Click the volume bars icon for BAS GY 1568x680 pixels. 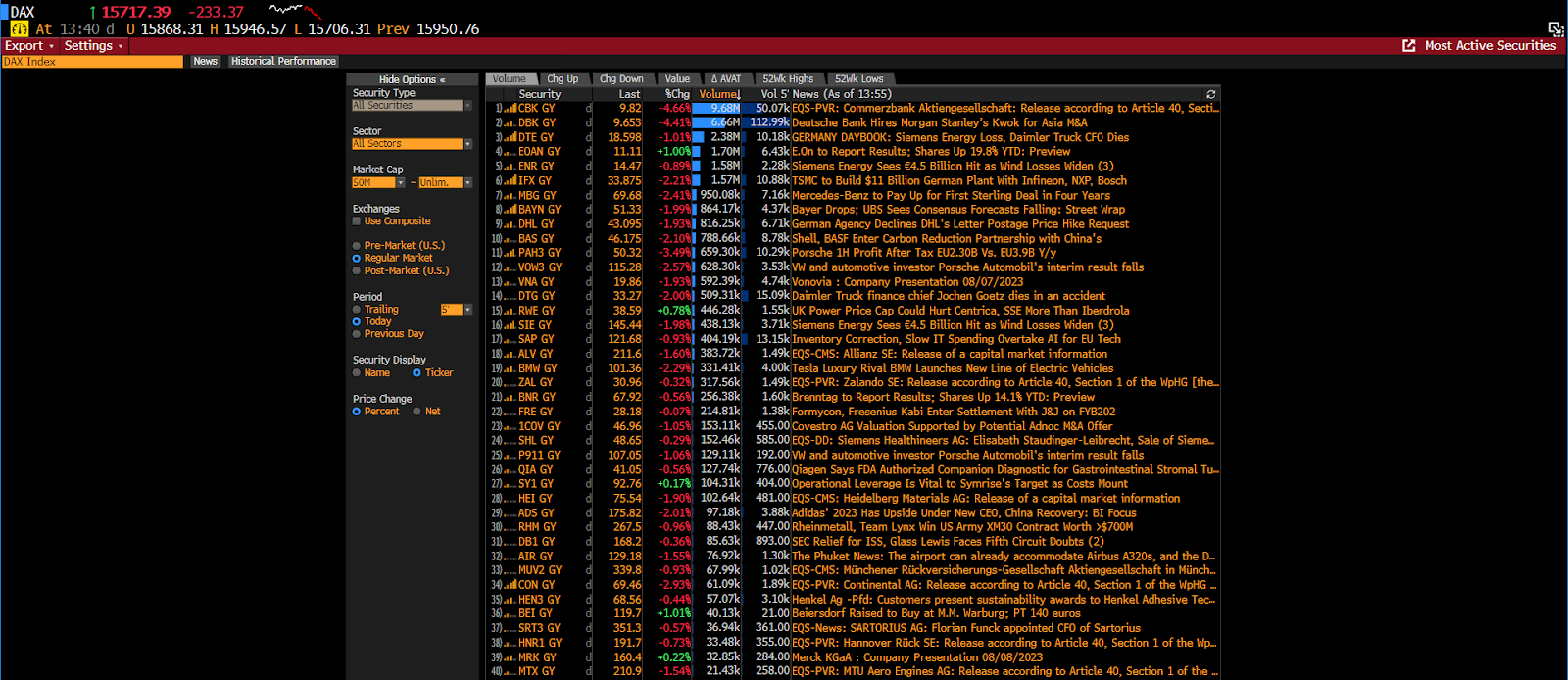[x=511, y=239]
